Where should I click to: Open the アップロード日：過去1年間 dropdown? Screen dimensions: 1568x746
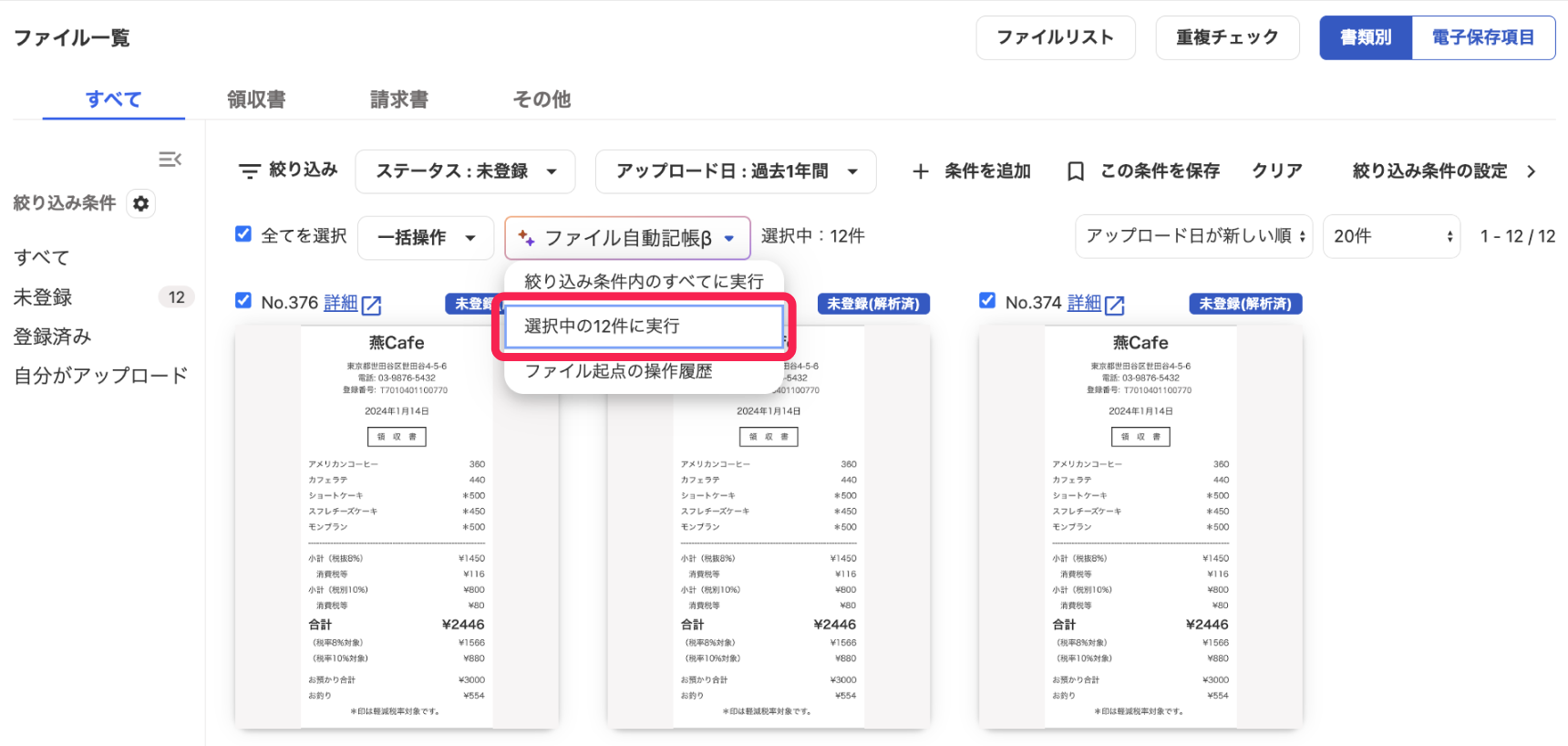pos(736,171)
